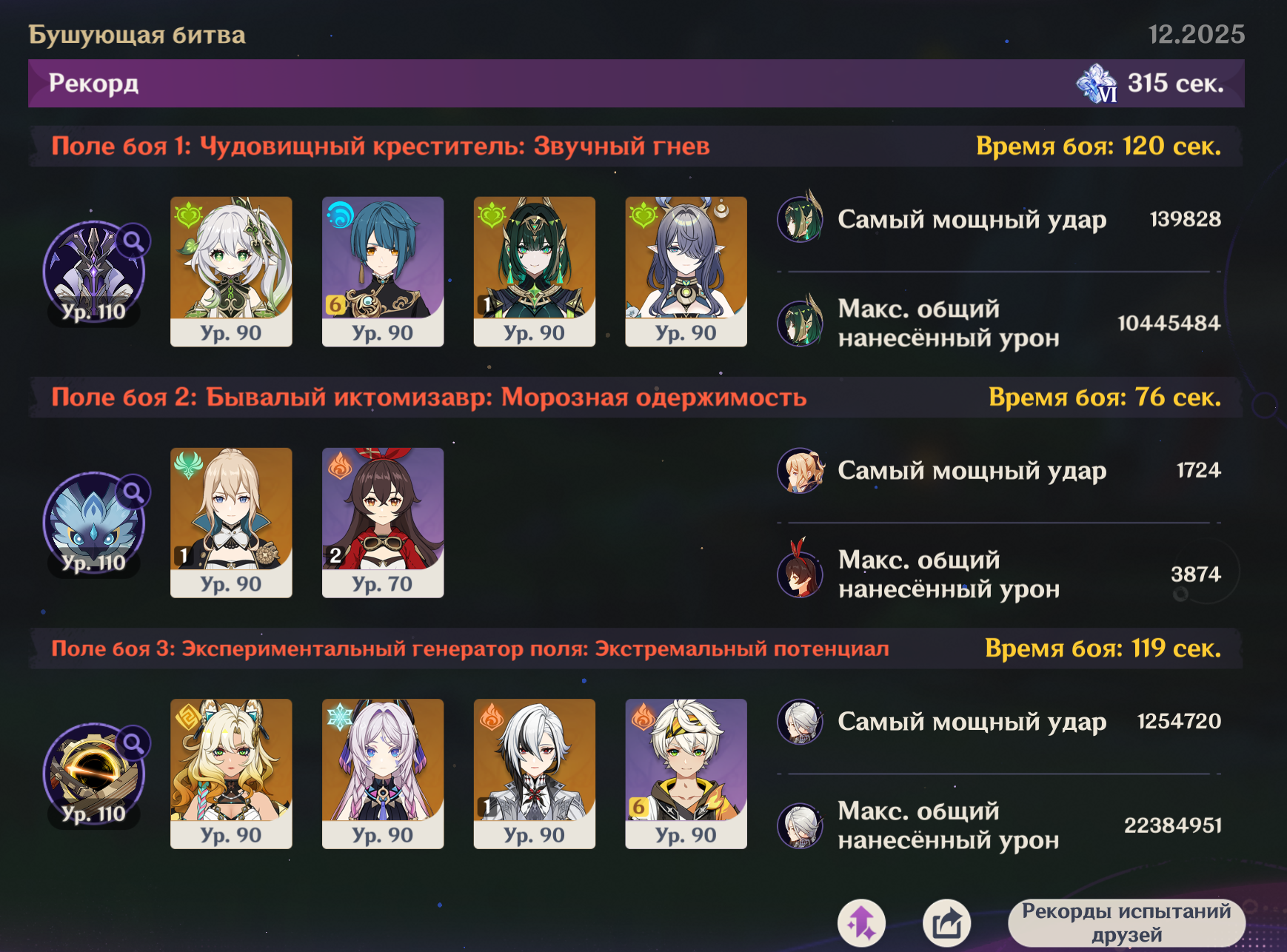1287x952 pixels.
Task: Select the blue-haired Hydro character card
Action: (x=383, y=272)
